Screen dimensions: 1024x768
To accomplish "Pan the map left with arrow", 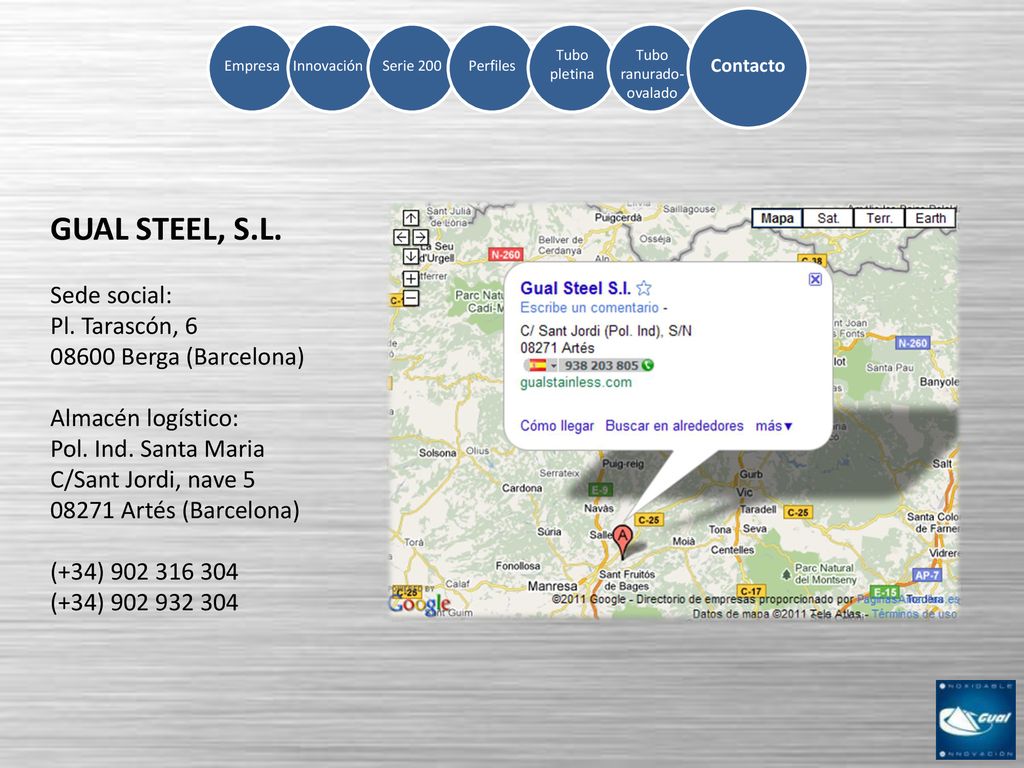I will (402, 237).
